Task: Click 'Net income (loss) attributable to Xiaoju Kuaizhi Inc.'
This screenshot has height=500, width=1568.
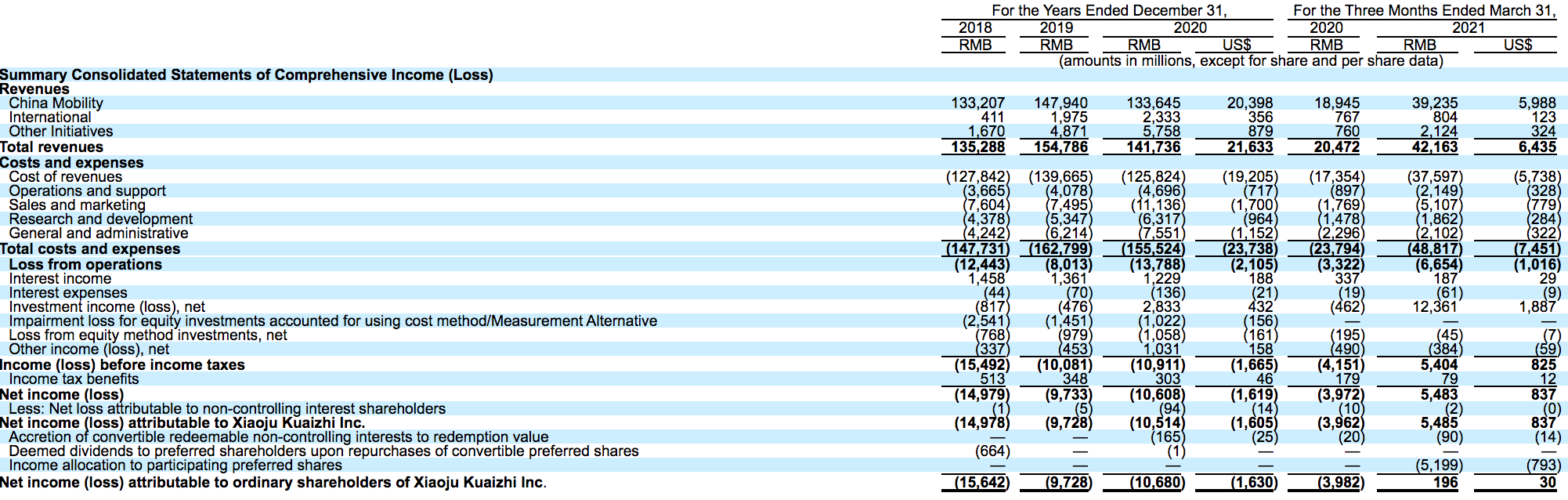Action: pyautogui.click(x=182, y=422)
